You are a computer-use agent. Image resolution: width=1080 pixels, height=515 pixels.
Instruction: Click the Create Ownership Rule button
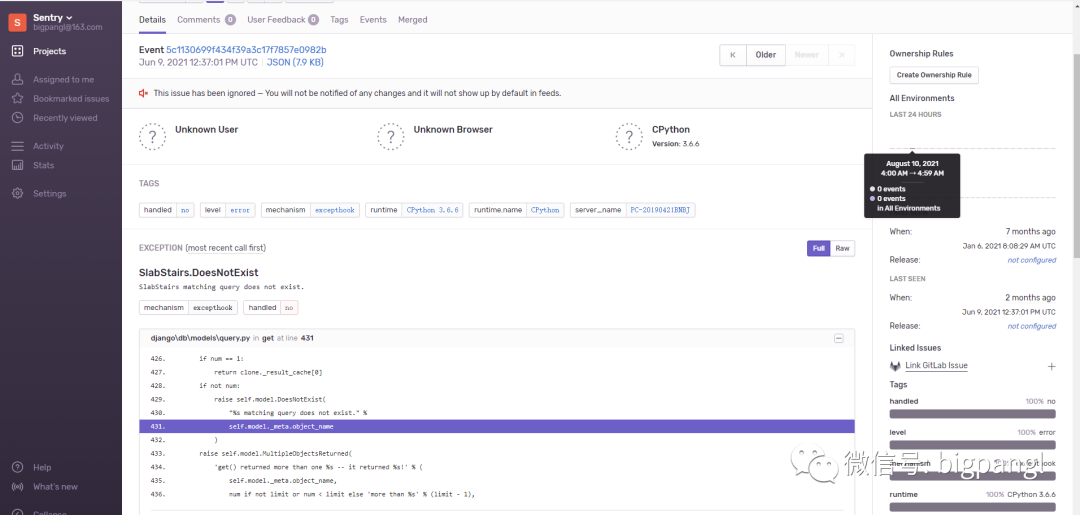pos(934,75)
